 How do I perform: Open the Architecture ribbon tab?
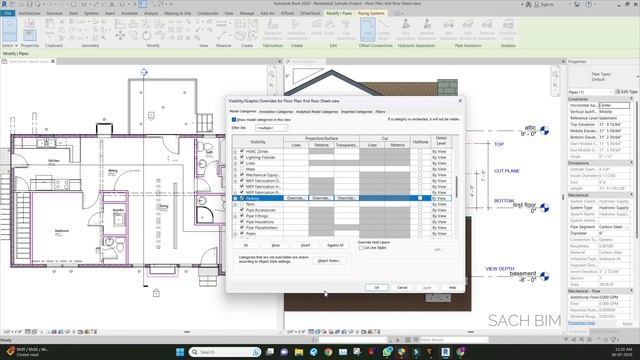tap(30, 13)
